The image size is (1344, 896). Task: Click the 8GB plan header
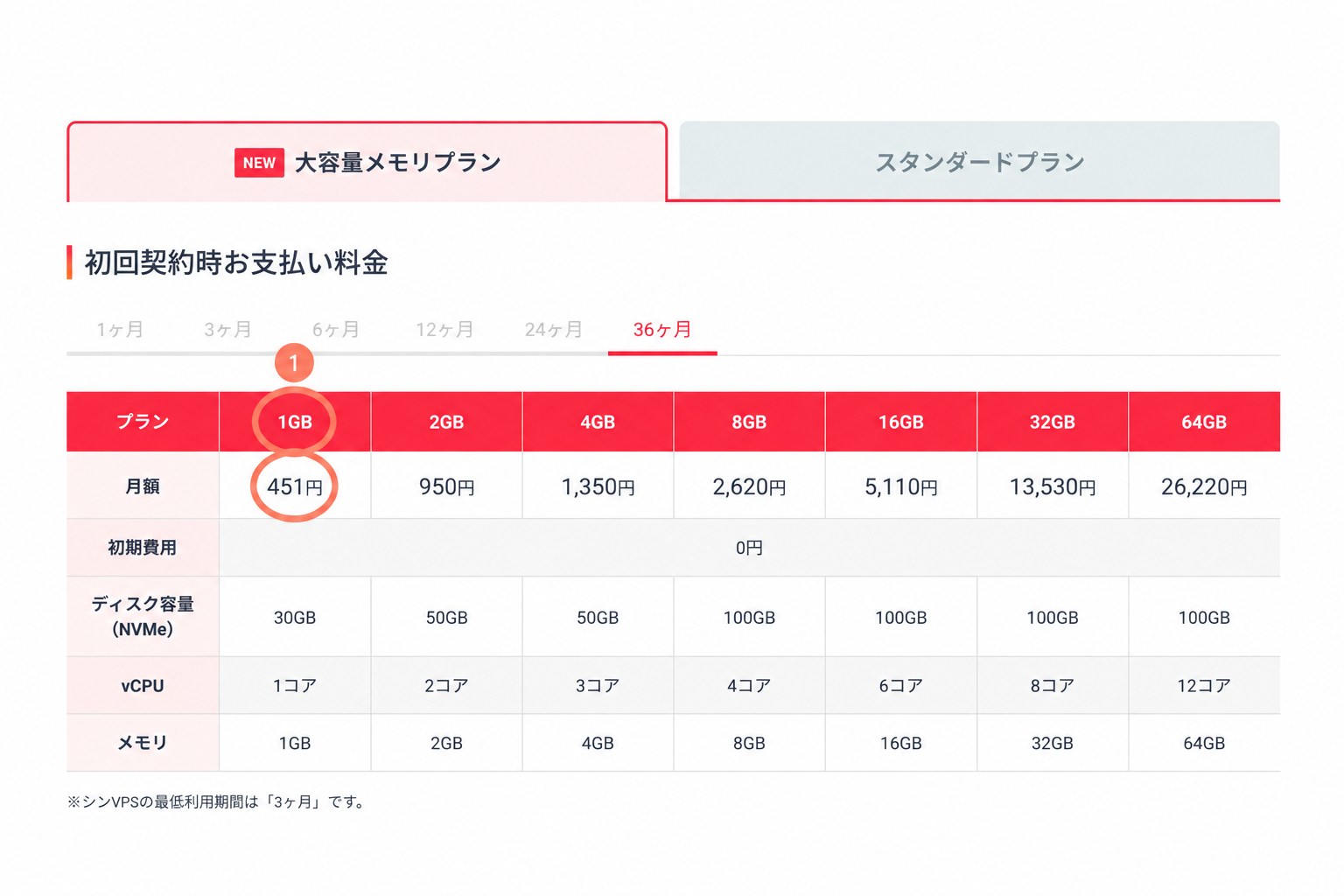click(x=749, y=422)
